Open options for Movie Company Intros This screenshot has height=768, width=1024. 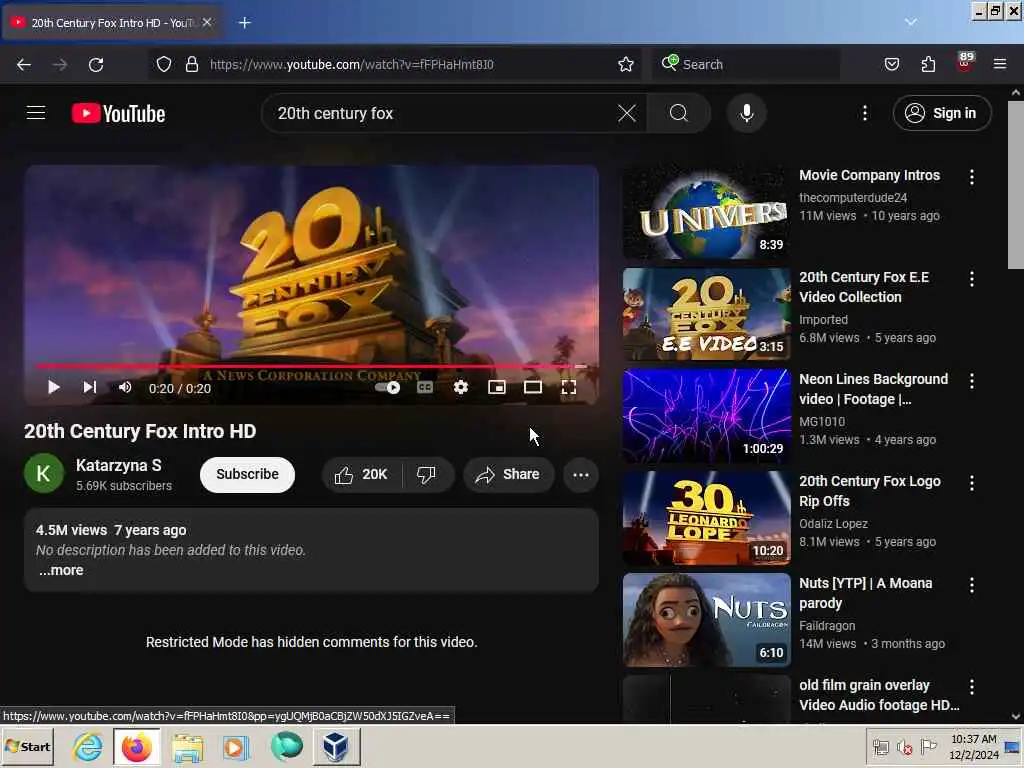click(972, 176)
